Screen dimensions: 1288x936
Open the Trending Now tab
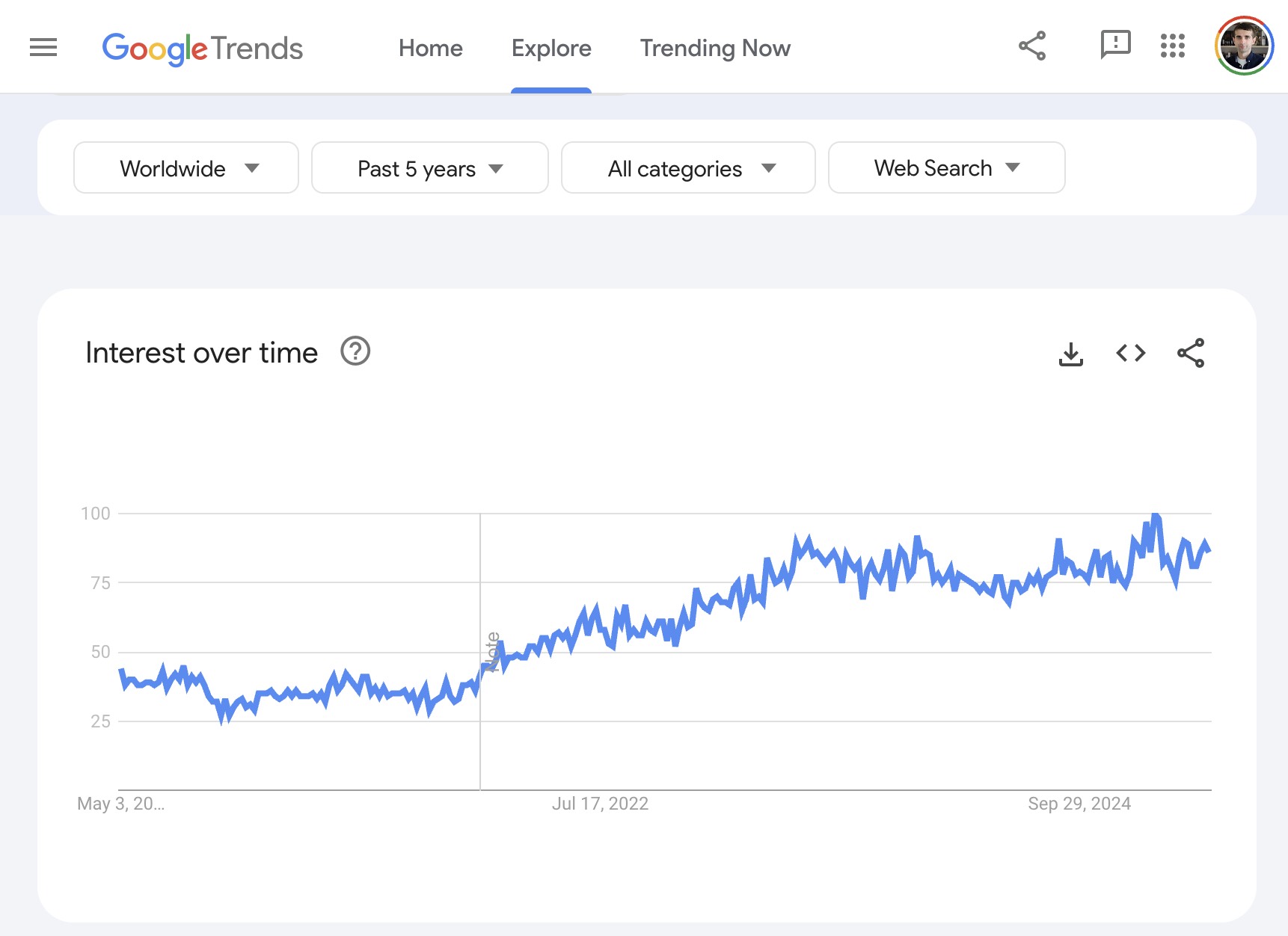pyautogui.click(x=715, y=49)
